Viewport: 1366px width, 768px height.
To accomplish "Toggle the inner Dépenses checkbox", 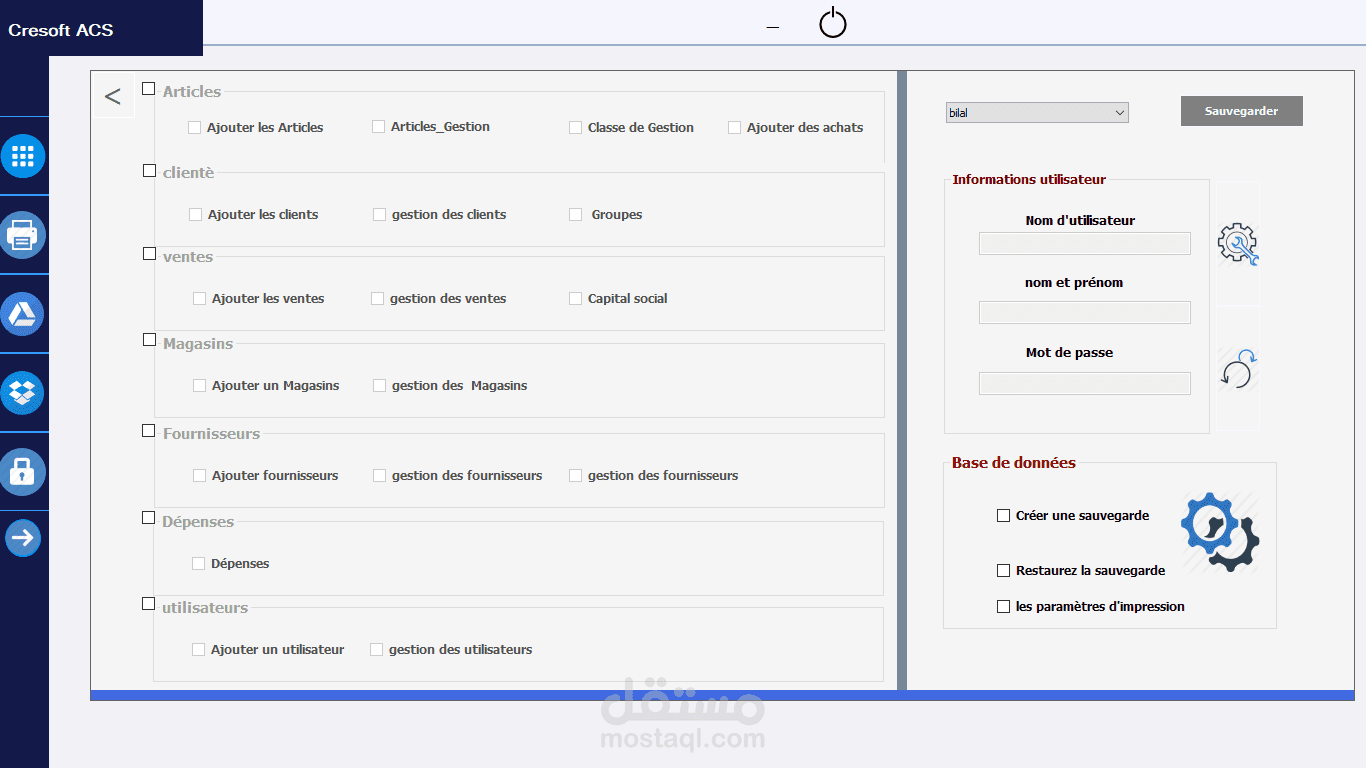I will [x=199, y=564].
